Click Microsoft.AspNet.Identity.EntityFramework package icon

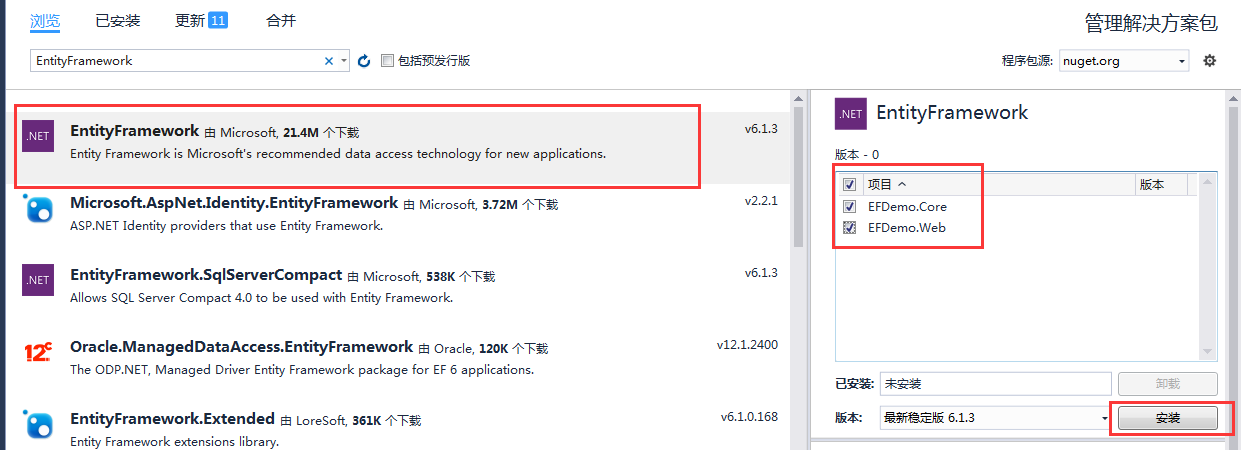click(38, 209)
